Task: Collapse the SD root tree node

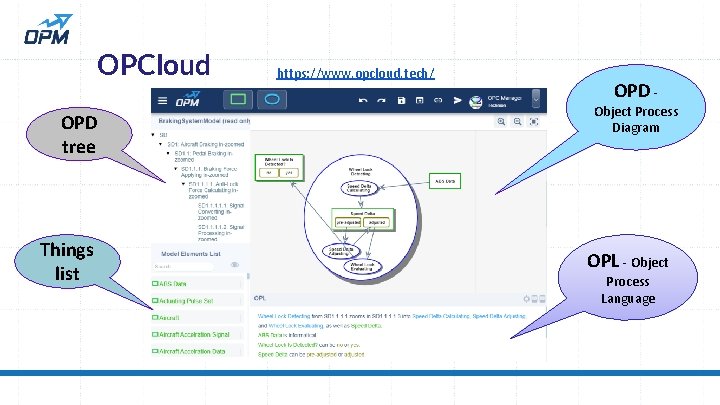Action: click(x=153, y=135)
